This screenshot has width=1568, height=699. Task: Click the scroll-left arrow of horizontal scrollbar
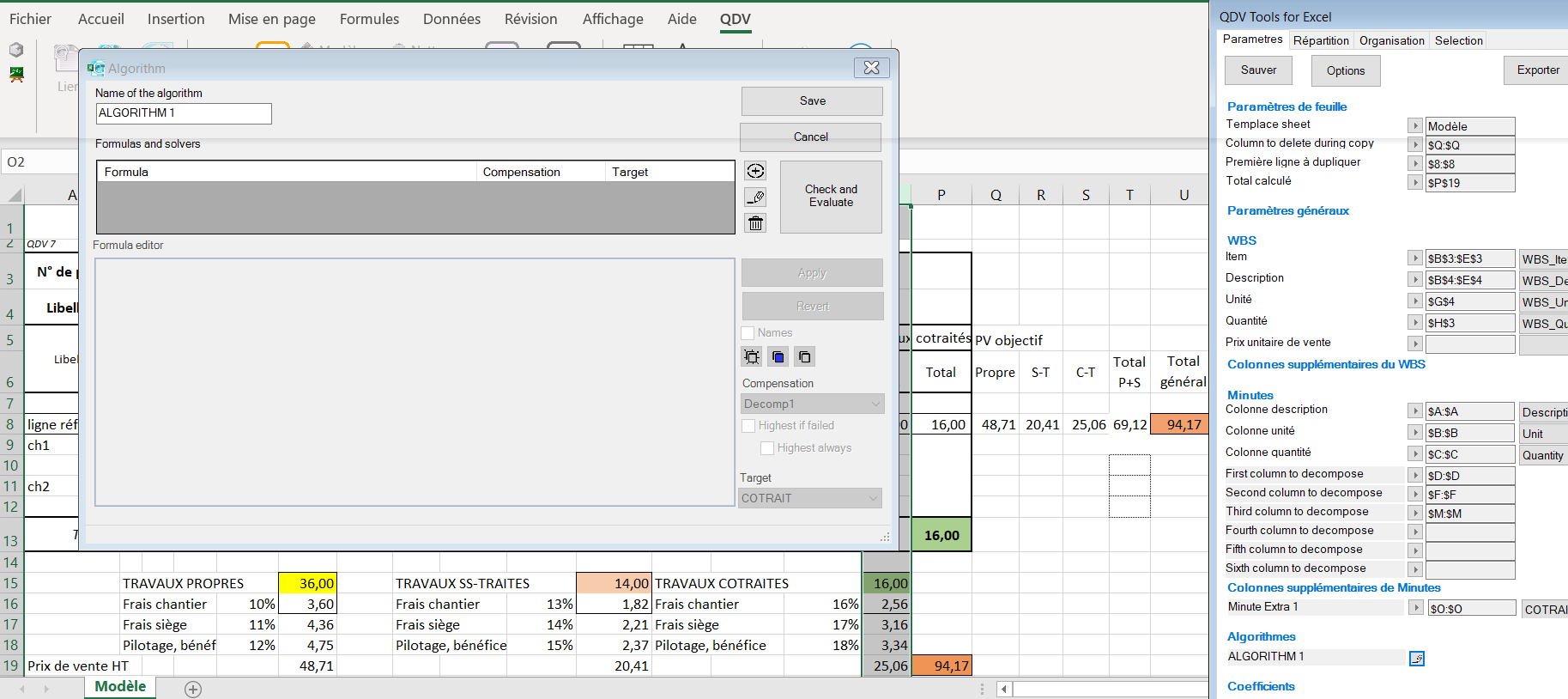(x=1004, y=689)
